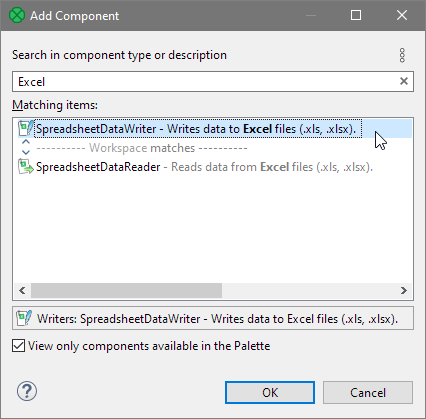Image resolution: width=426 pixels, height=419 pixels.
Task: Click the writer icon in the details bar
Action: (x=24, y=318)
